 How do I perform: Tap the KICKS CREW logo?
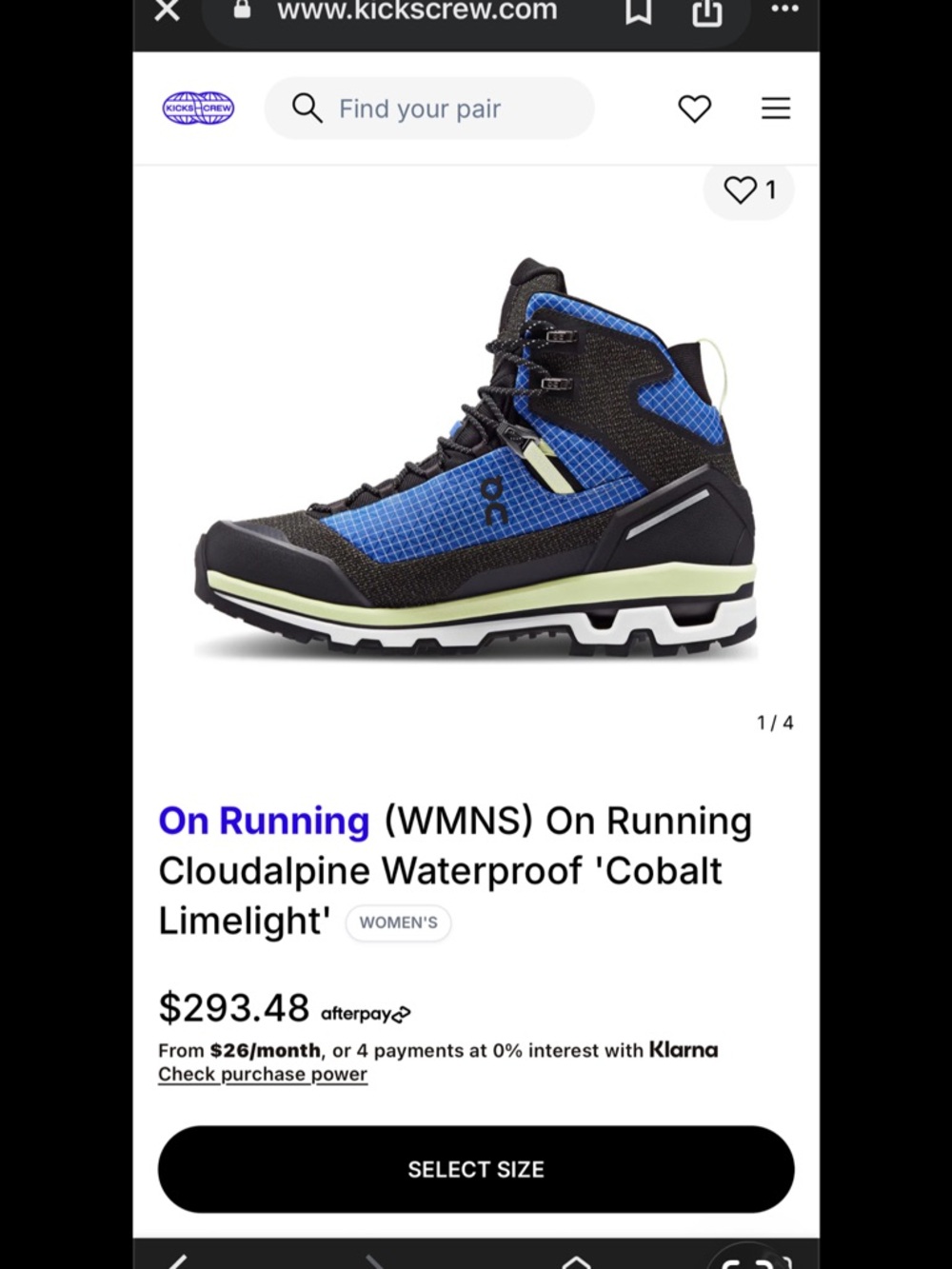coord(197,109)
